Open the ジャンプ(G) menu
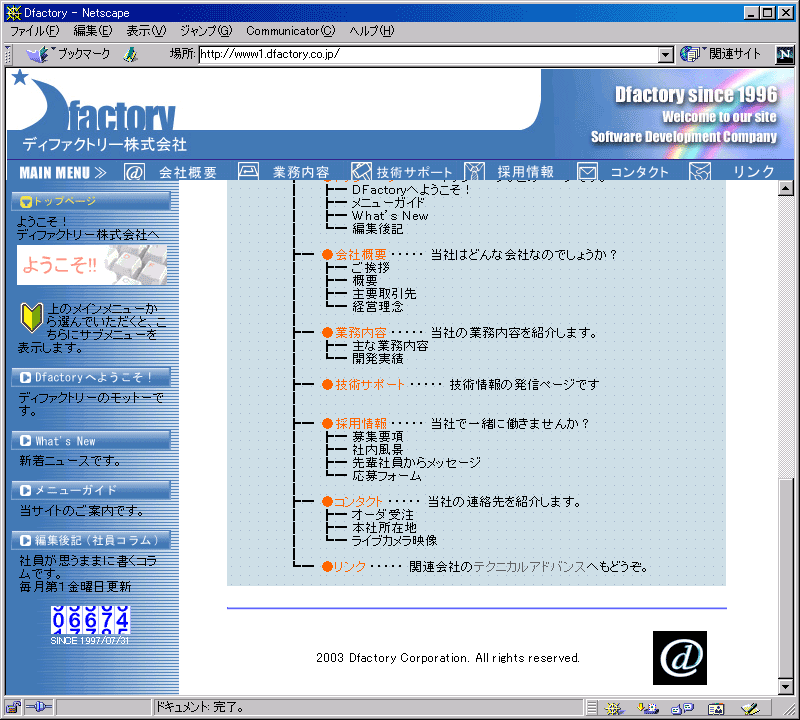The height and width of the screenshot is (720, 800). 206,31
